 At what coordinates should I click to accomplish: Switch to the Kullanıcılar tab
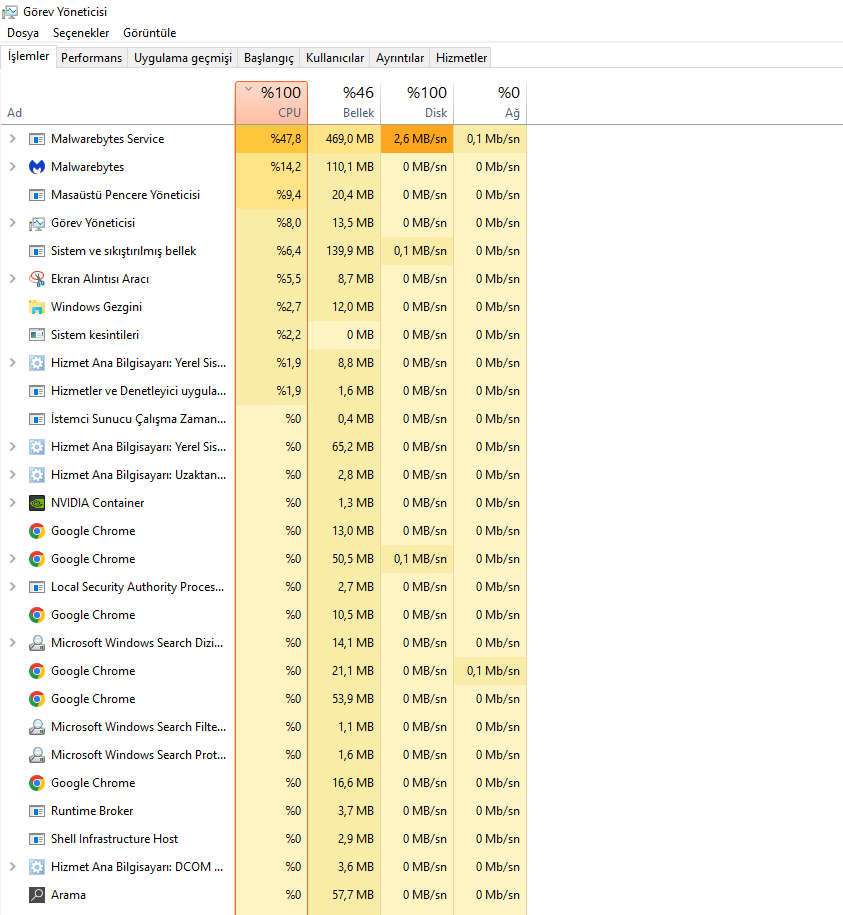(335, 58)
